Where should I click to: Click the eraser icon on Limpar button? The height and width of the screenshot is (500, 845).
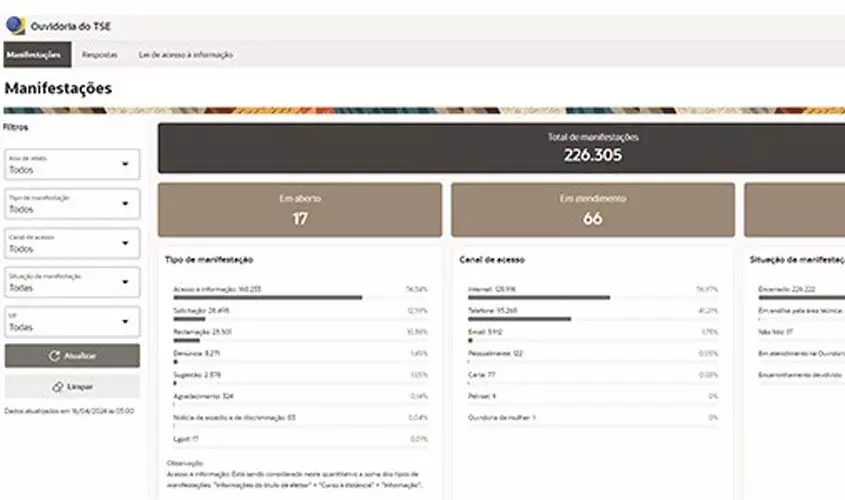tap(58, 387)
